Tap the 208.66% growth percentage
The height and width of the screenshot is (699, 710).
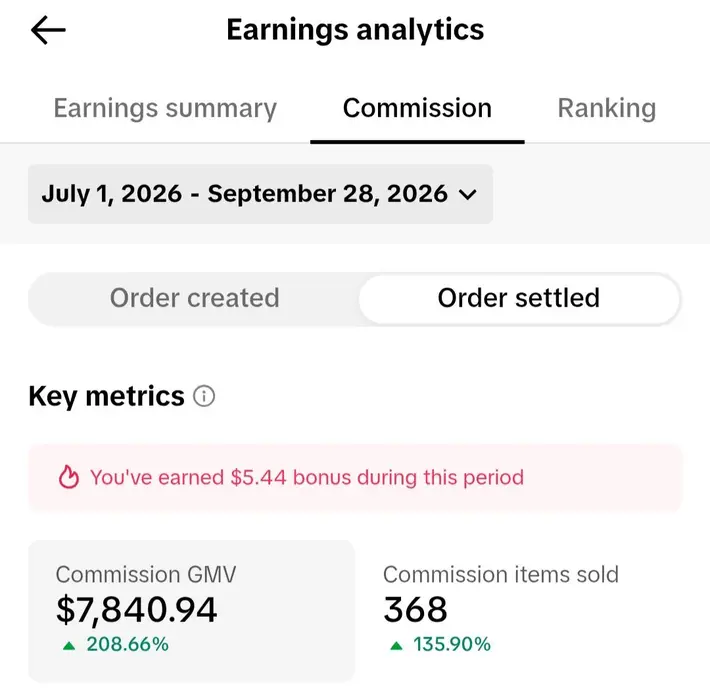coord(128,644)
